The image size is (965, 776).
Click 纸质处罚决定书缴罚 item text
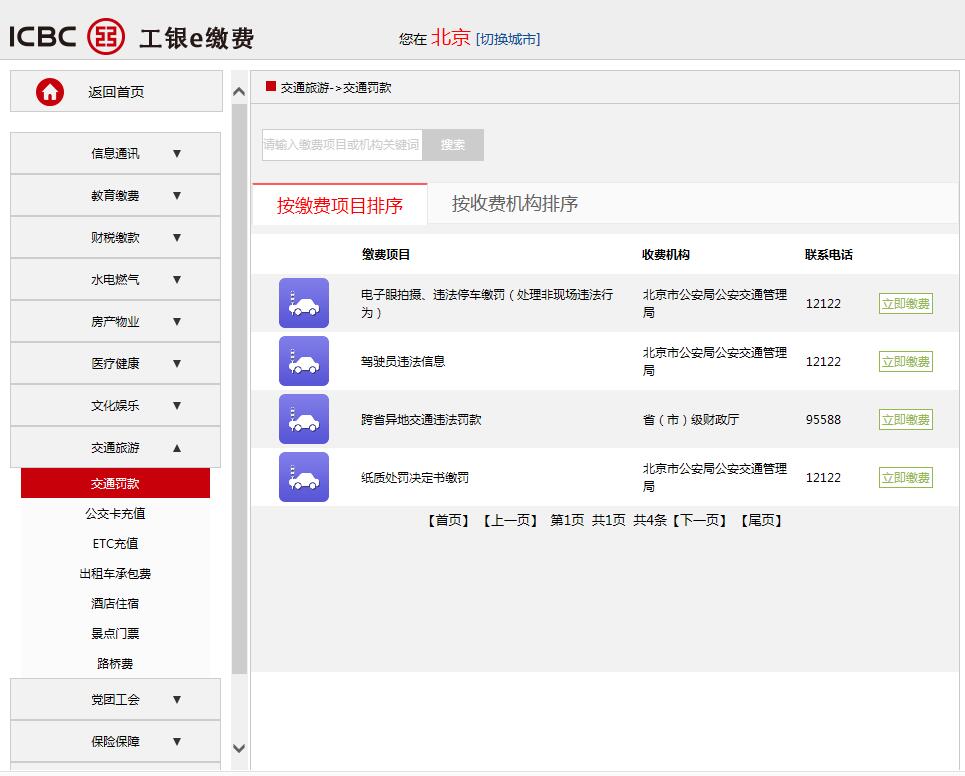[415, 478]
